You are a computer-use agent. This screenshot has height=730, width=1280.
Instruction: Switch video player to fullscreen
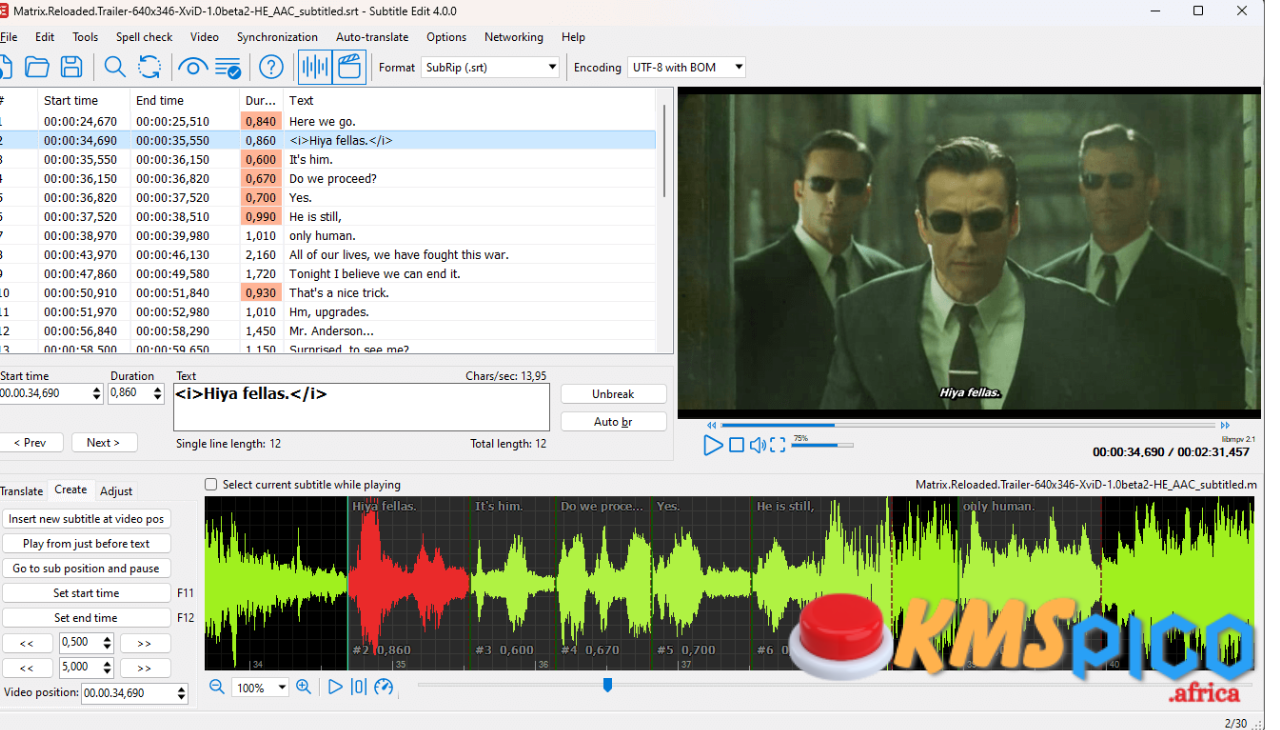click(x=778, y=445)
